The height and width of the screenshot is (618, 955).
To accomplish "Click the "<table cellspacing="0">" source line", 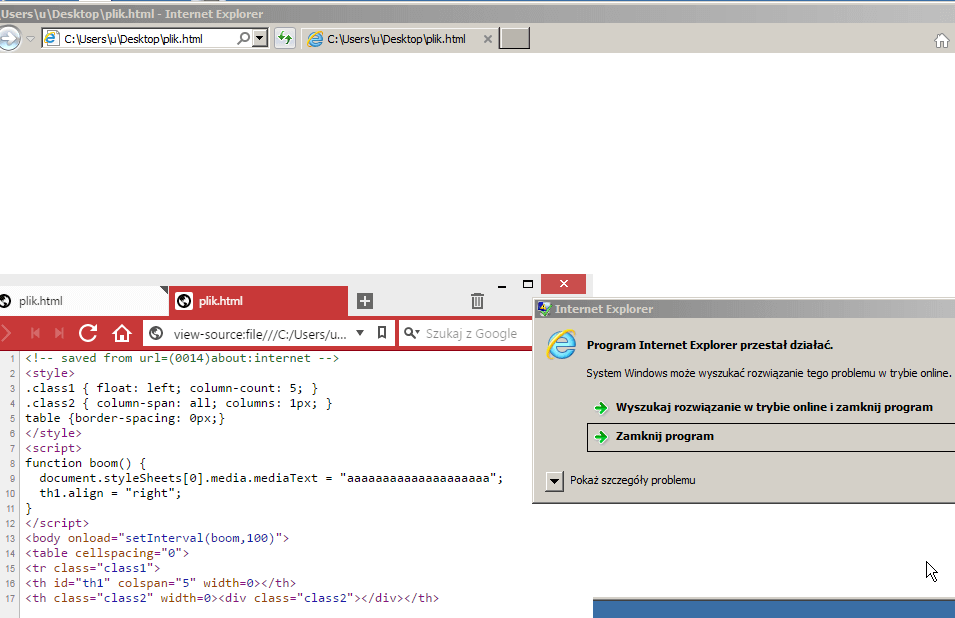I will pyautogui.click(x=107, y=553).
